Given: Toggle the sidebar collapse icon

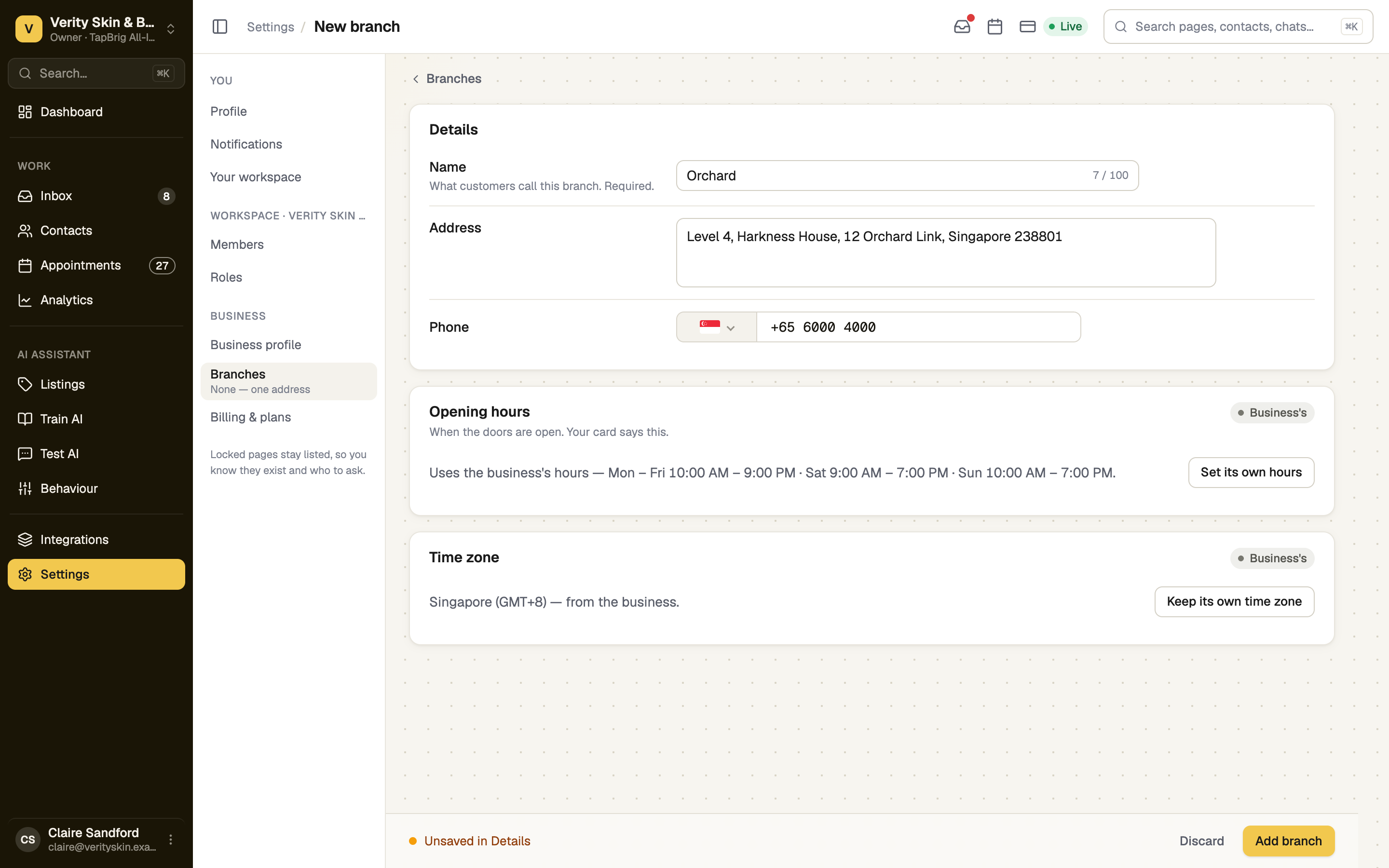Looking at the screenshot, I should click(220, 27).
